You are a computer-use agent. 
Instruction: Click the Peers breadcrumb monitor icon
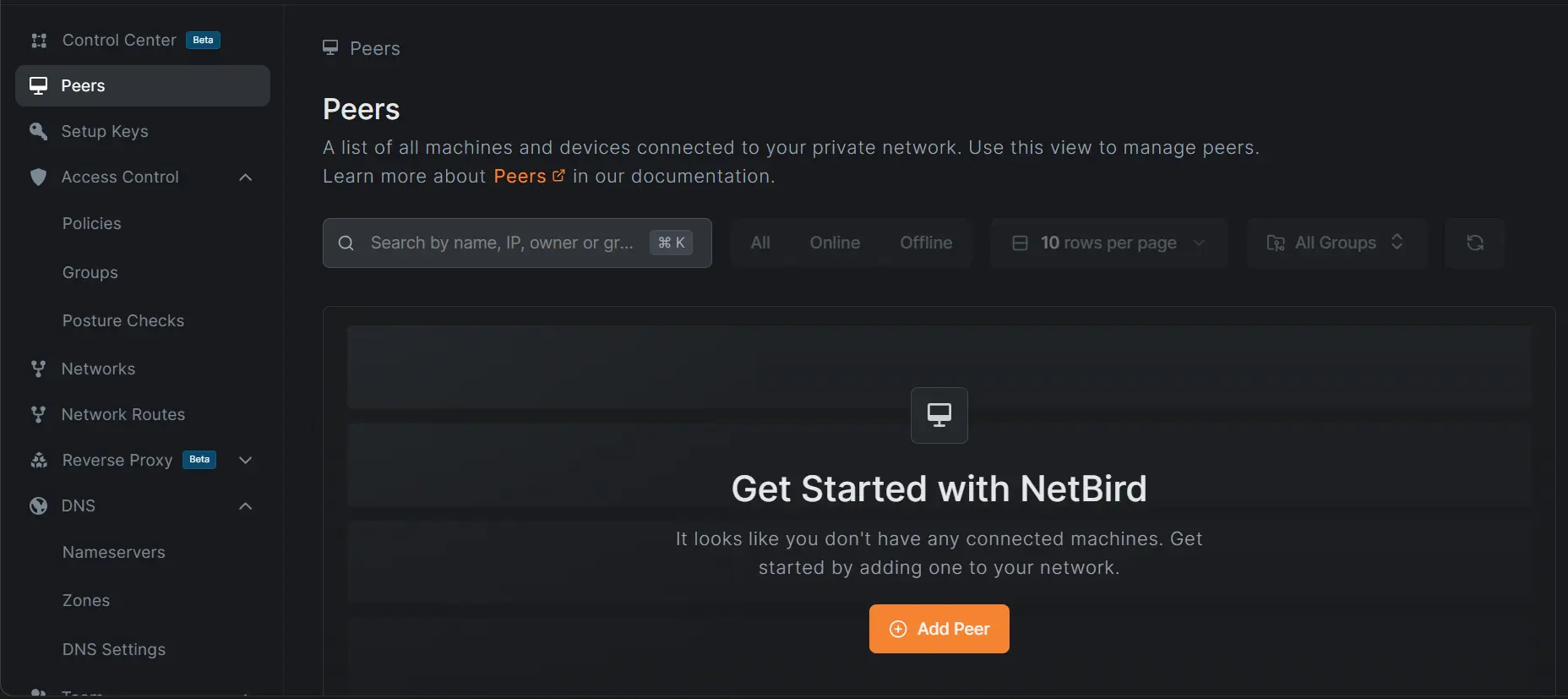pyautogui.click(x=330, y=48)
